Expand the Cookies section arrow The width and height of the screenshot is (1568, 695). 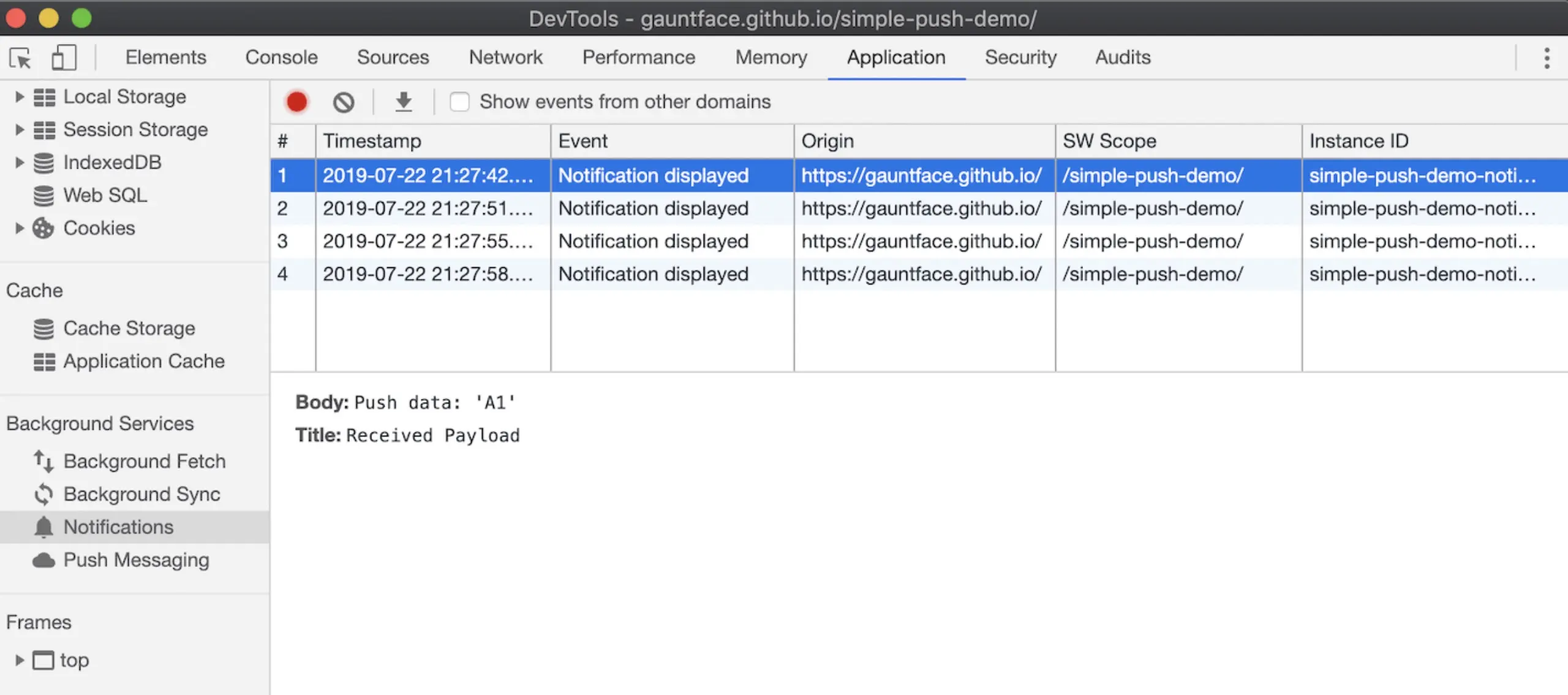point(19,228)
